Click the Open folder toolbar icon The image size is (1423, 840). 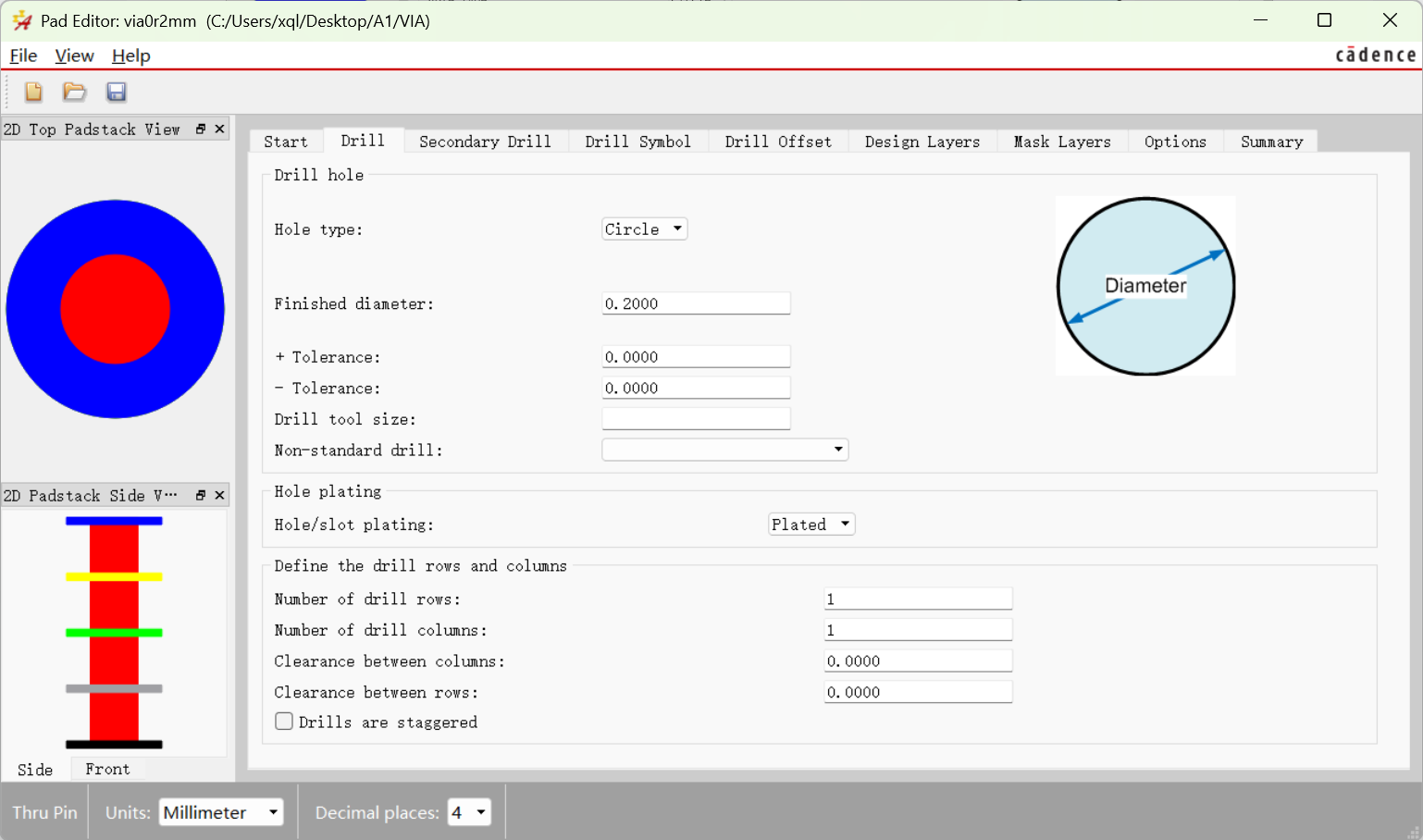pos(74,92)
